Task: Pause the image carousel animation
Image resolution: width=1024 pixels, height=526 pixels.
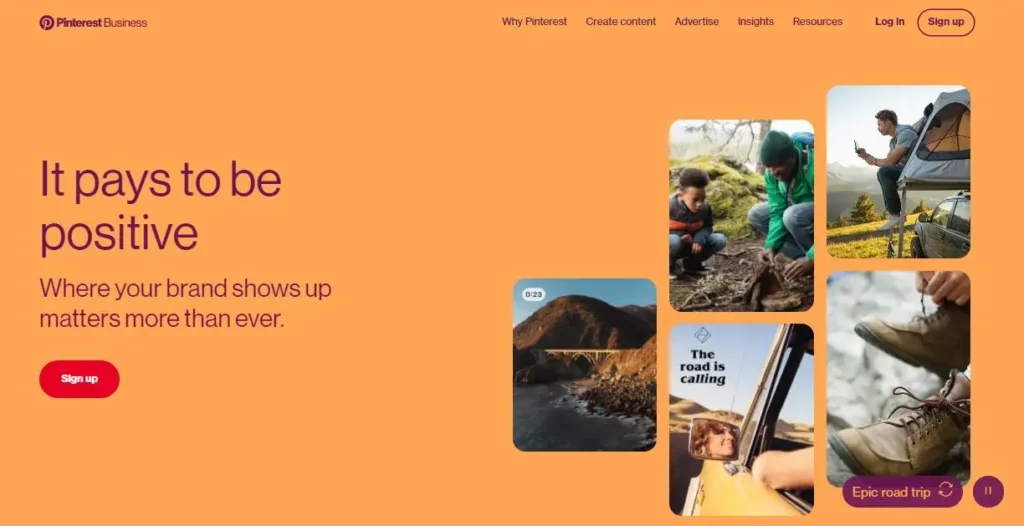Action: pos(988,491)
